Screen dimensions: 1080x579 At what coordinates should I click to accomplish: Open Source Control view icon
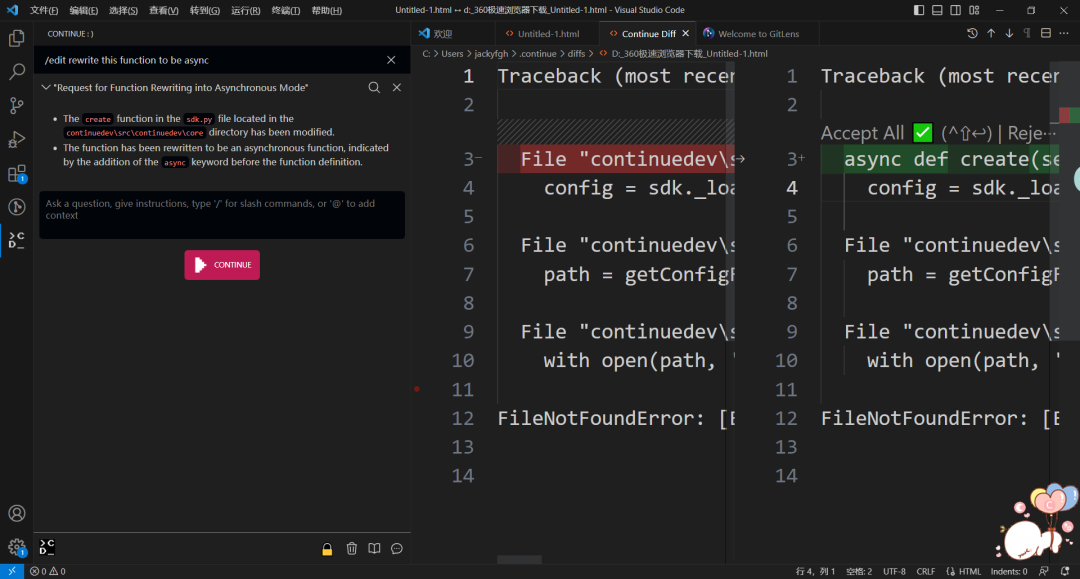point(17,105)
